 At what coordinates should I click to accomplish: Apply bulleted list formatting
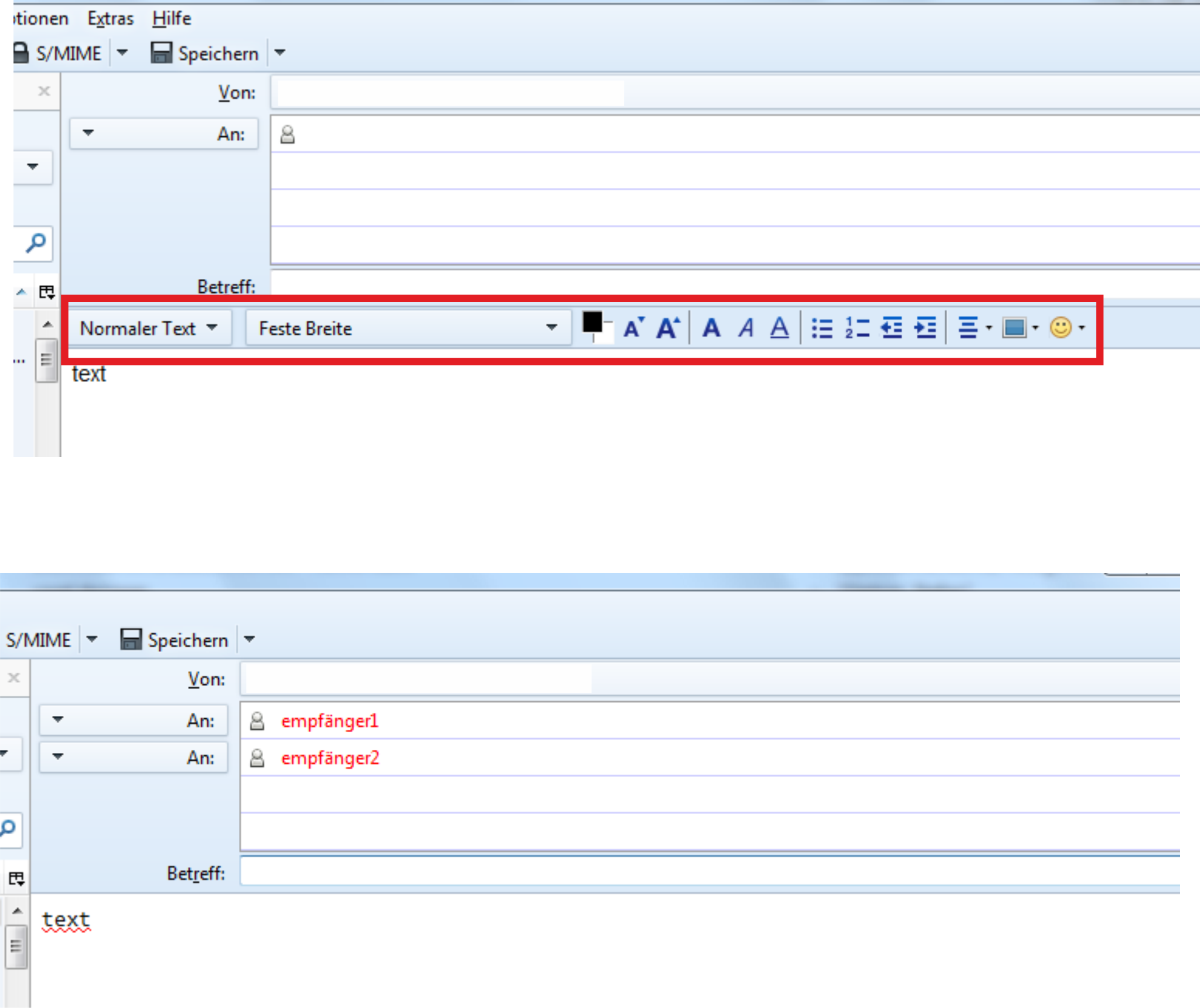(822, 328)
